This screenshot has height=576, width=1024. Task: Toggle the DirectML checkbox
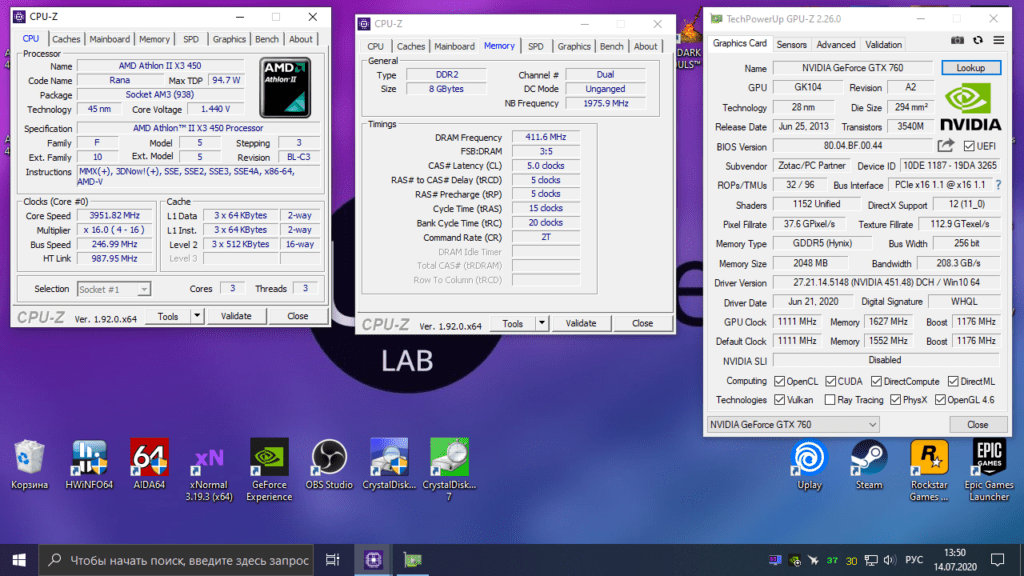[x=953, y=381]
